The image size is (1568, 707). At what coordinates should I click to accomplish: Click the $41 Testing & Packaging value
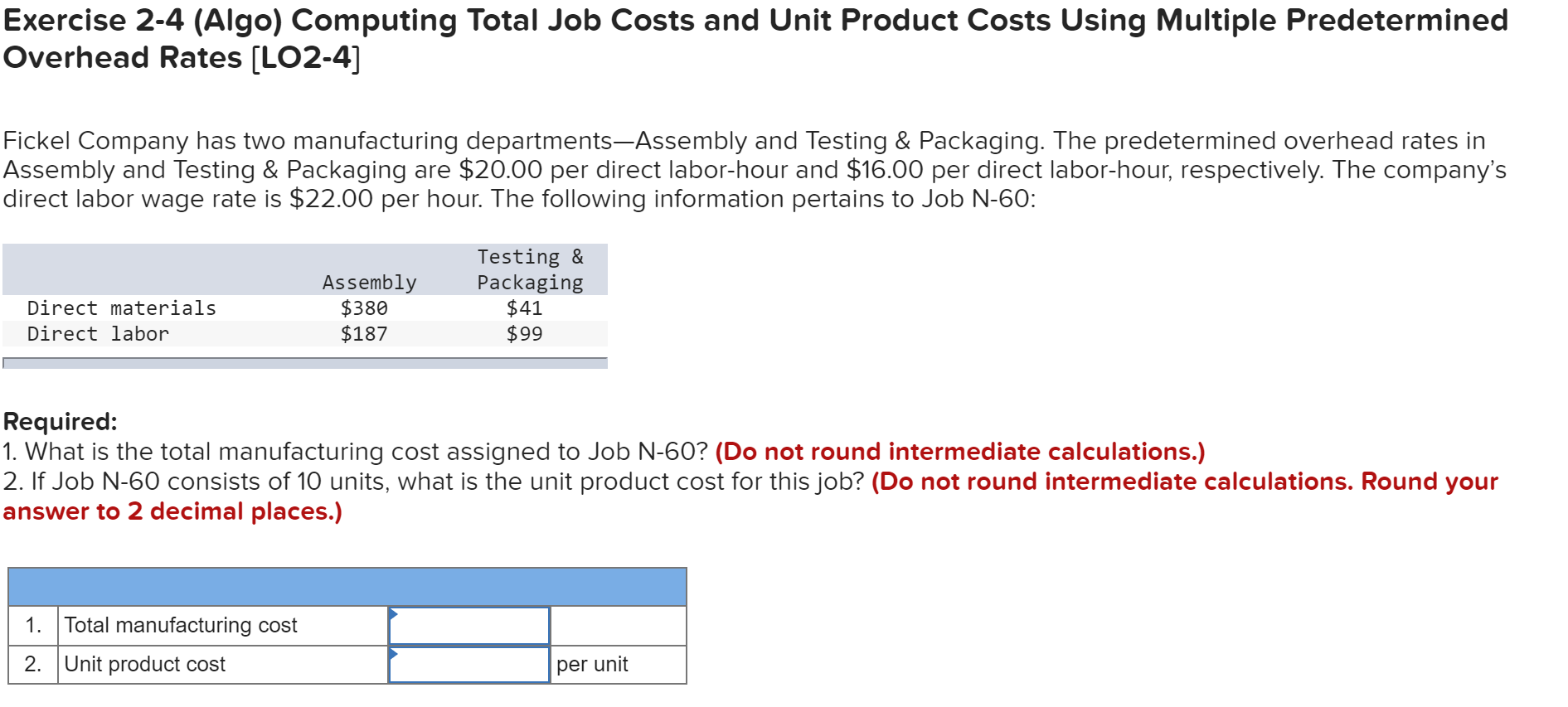click(x=523, y=307)
